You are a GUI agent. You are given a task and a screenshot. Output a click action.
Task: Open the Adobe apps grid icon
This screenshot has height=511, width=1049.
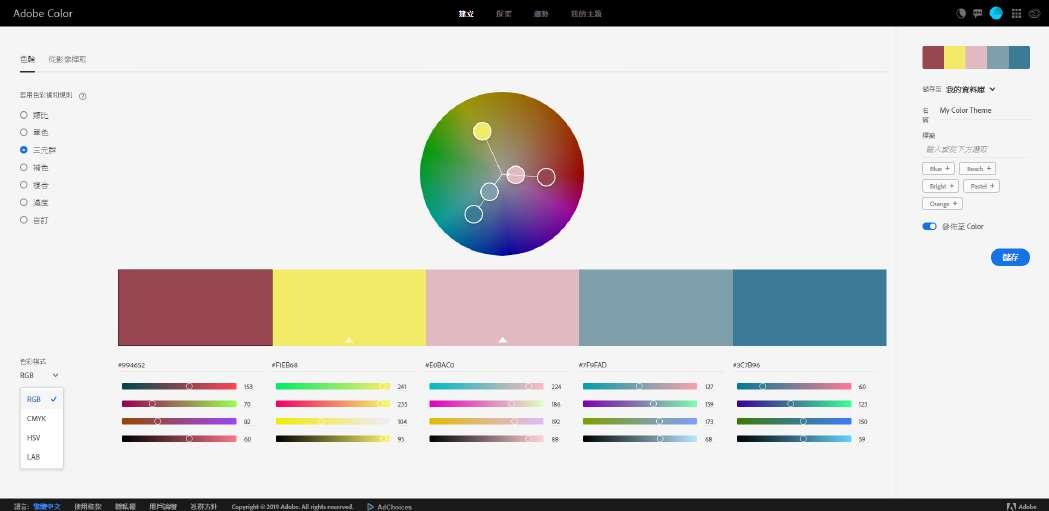click(1016, 13)
